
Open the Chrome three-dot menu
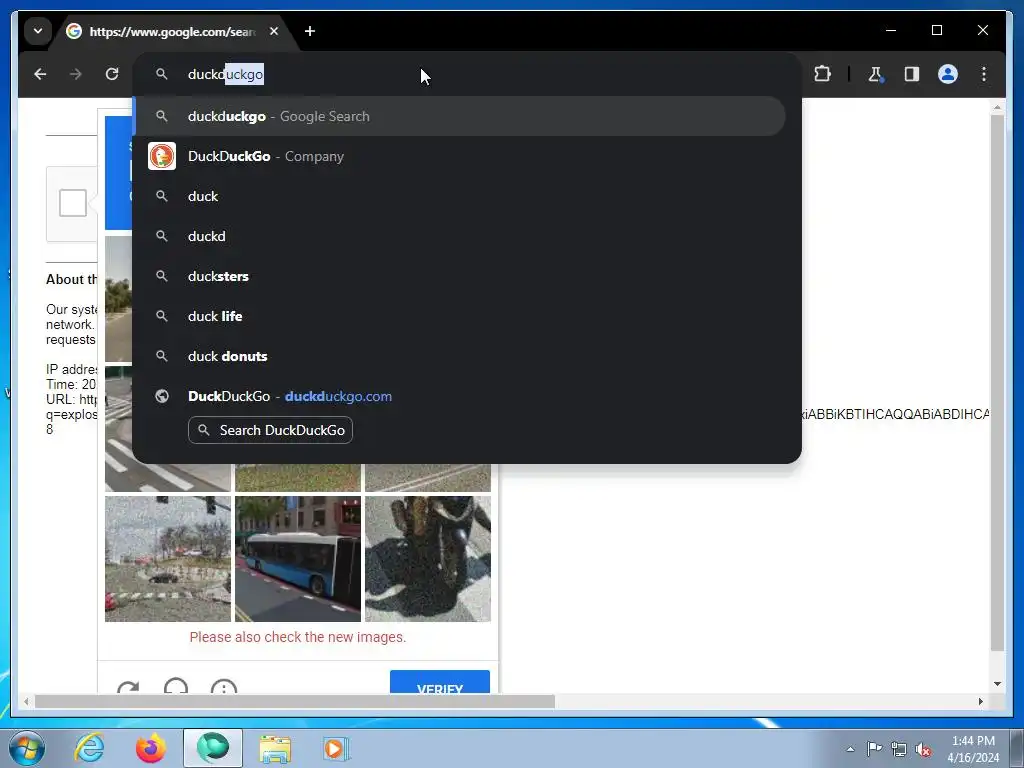coord(984,74)
